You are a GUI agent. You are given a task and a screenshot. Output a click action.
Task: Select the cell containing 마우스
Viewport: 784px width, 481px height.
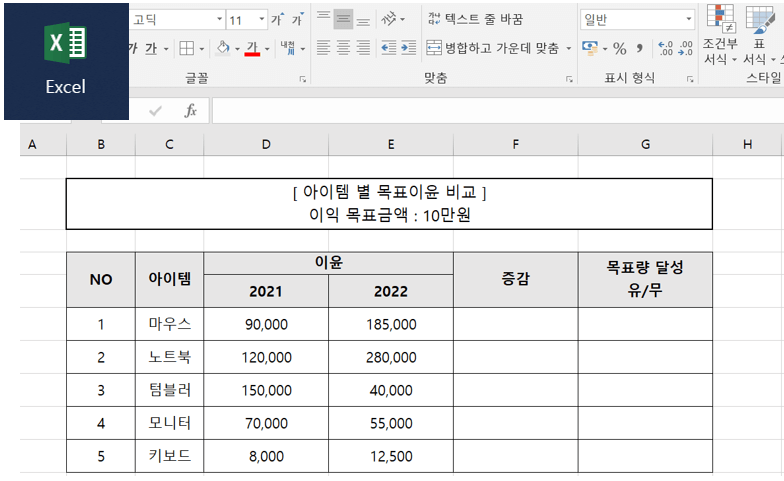click(170, 324)
